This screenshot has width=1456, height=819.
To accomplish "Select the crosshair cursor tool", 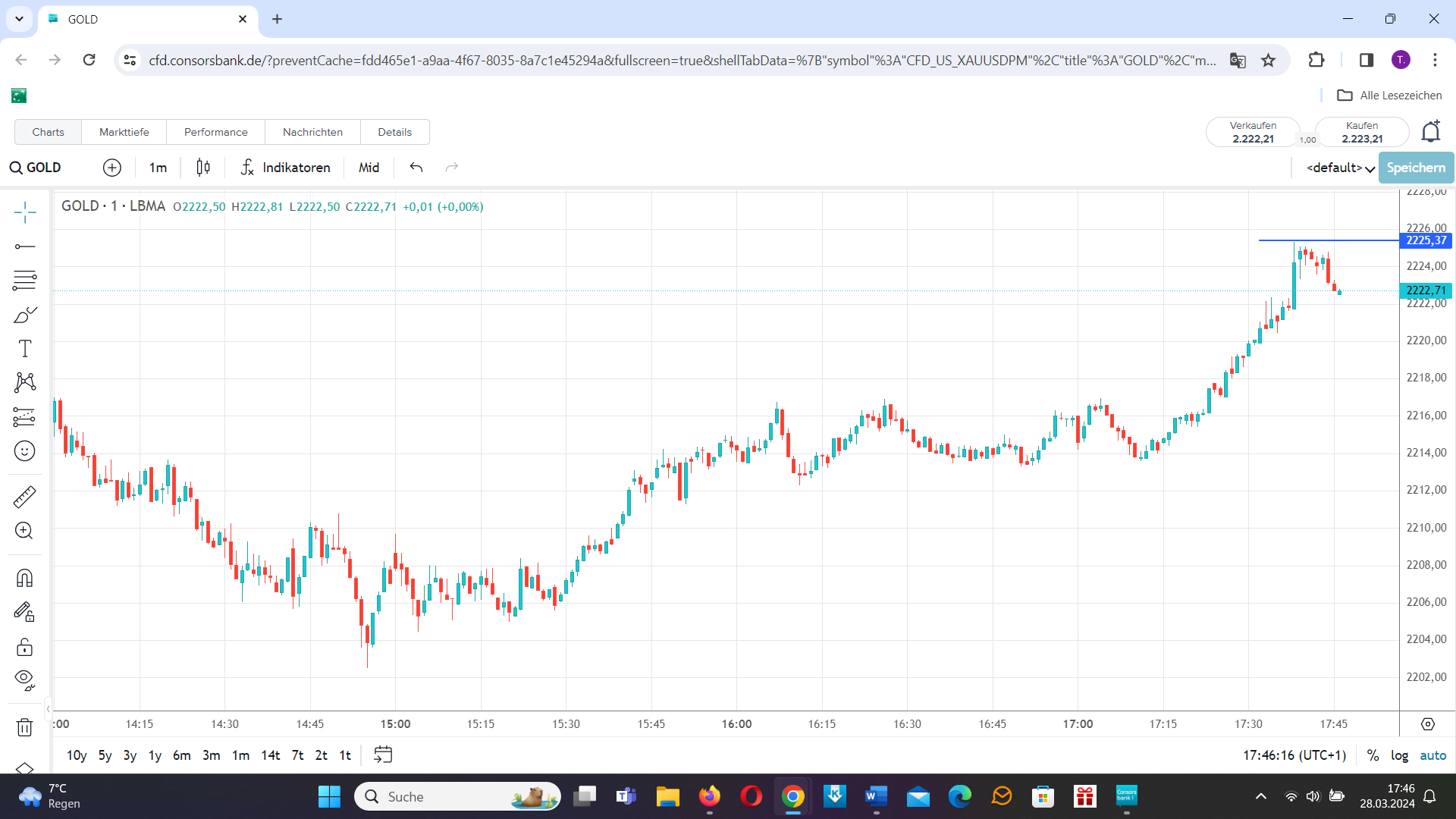I will click(25, 212).
